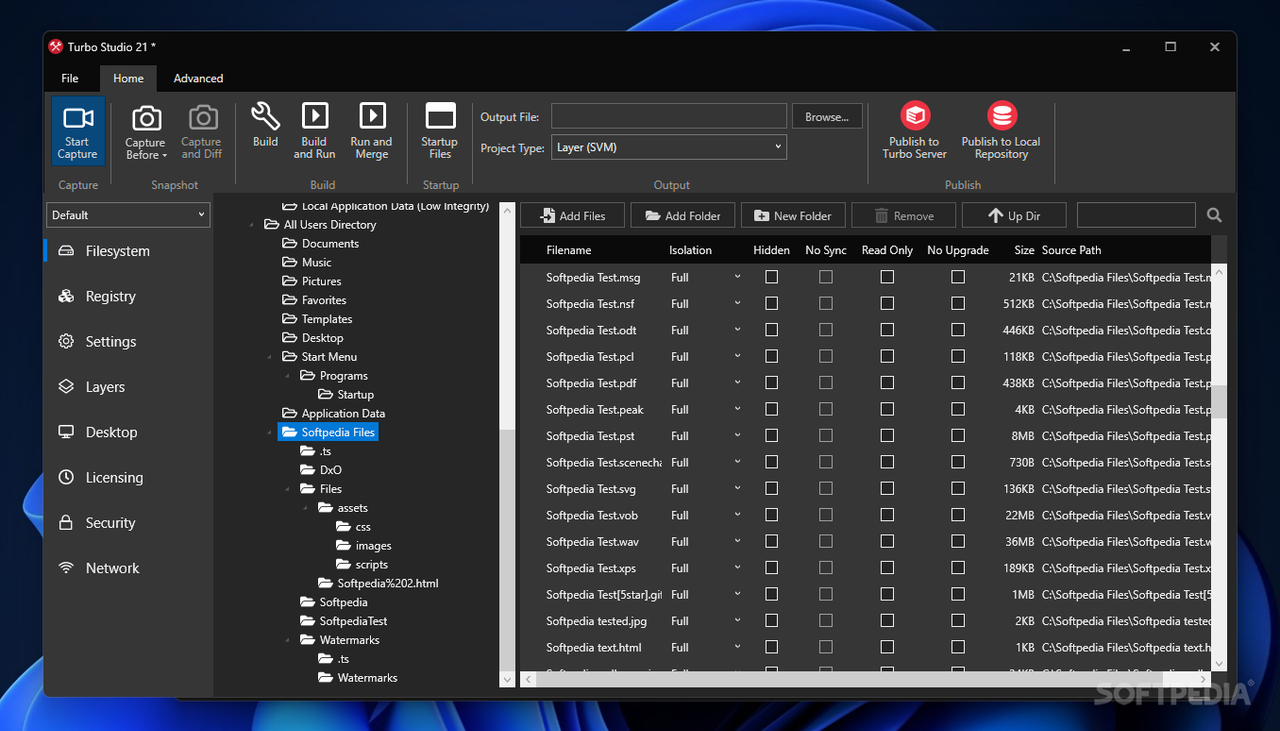The image size is (1280, 731).
Task: Toggle No Upgrade for Softpedia Test.wav
Action: (958, 541)
